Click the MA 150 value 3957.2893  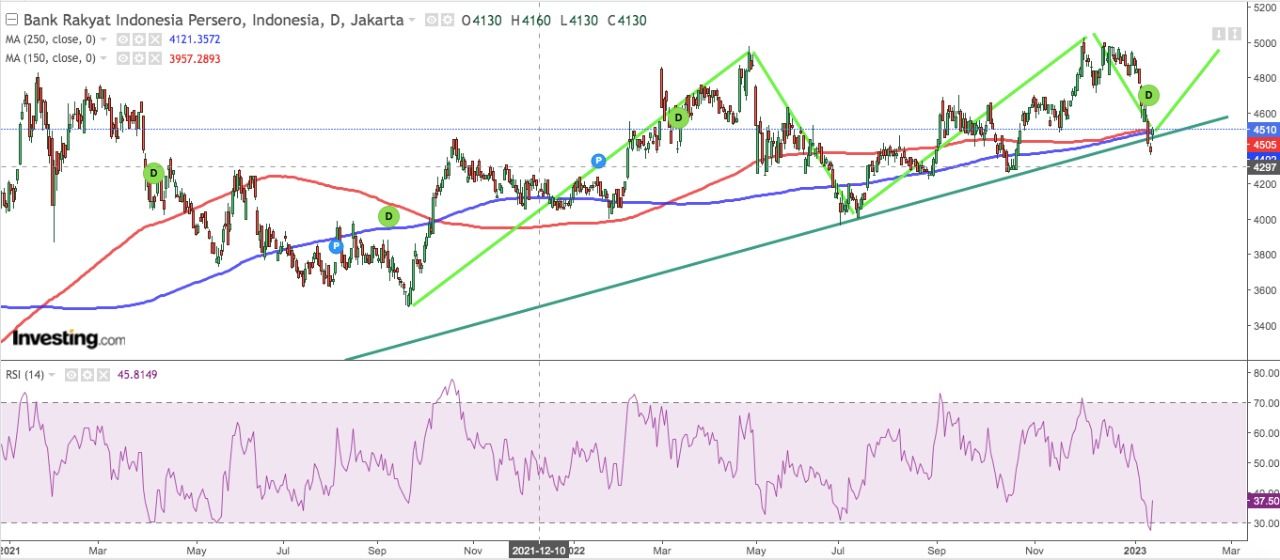[x=195, y=58]
